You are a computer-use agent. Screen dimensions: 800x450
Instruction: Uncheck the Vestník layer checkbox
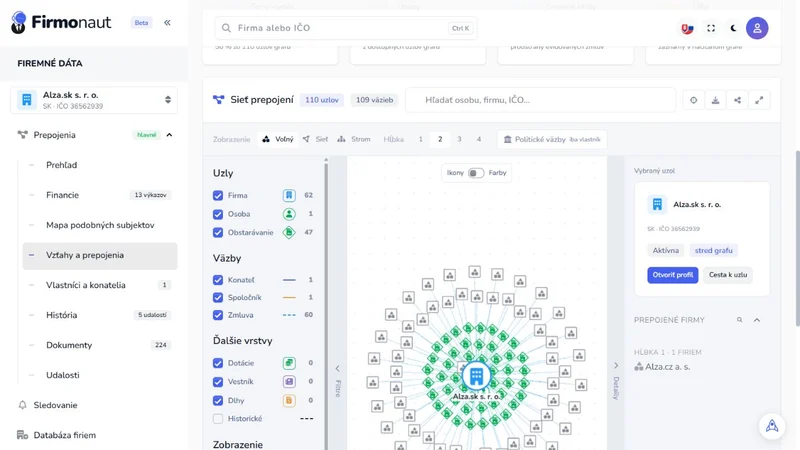pos(218,382)
